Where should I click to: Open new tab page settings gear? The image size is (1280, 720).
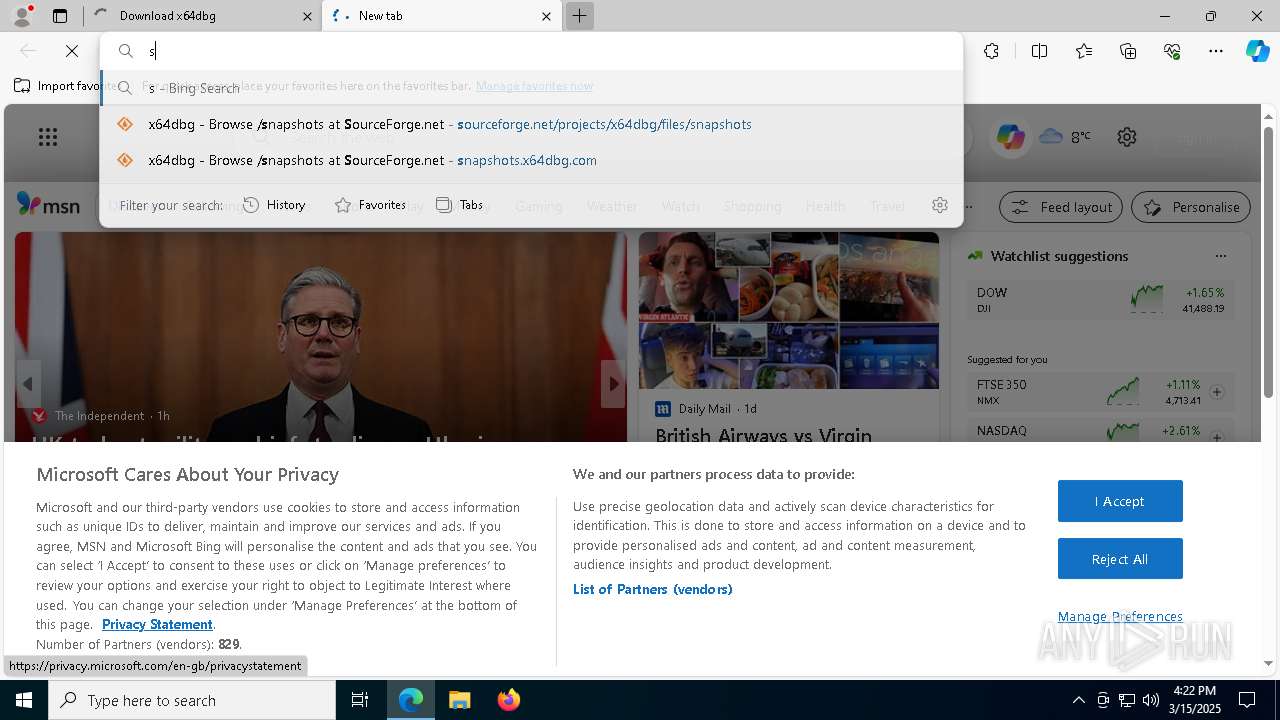click(x=1127, y=137)
